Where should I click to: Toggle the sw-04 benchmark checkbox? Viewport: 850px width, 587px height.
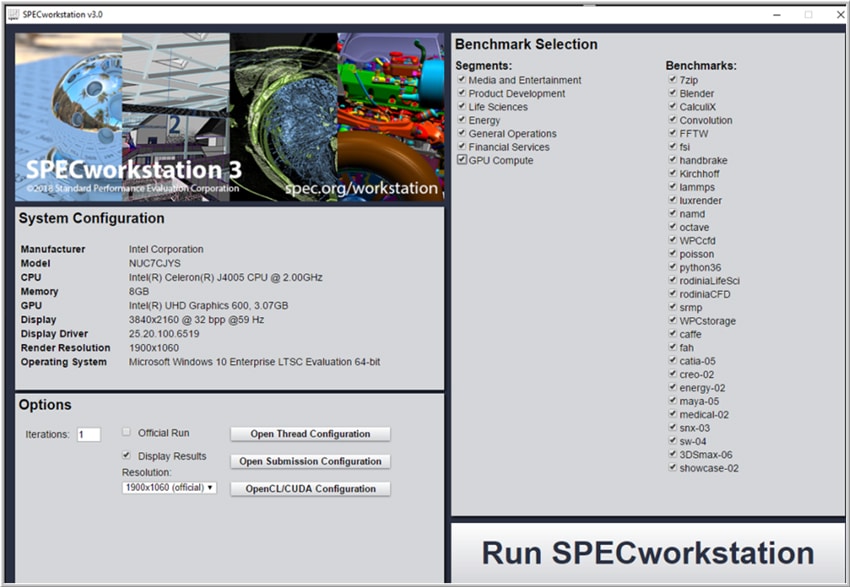tap(673, 441)
